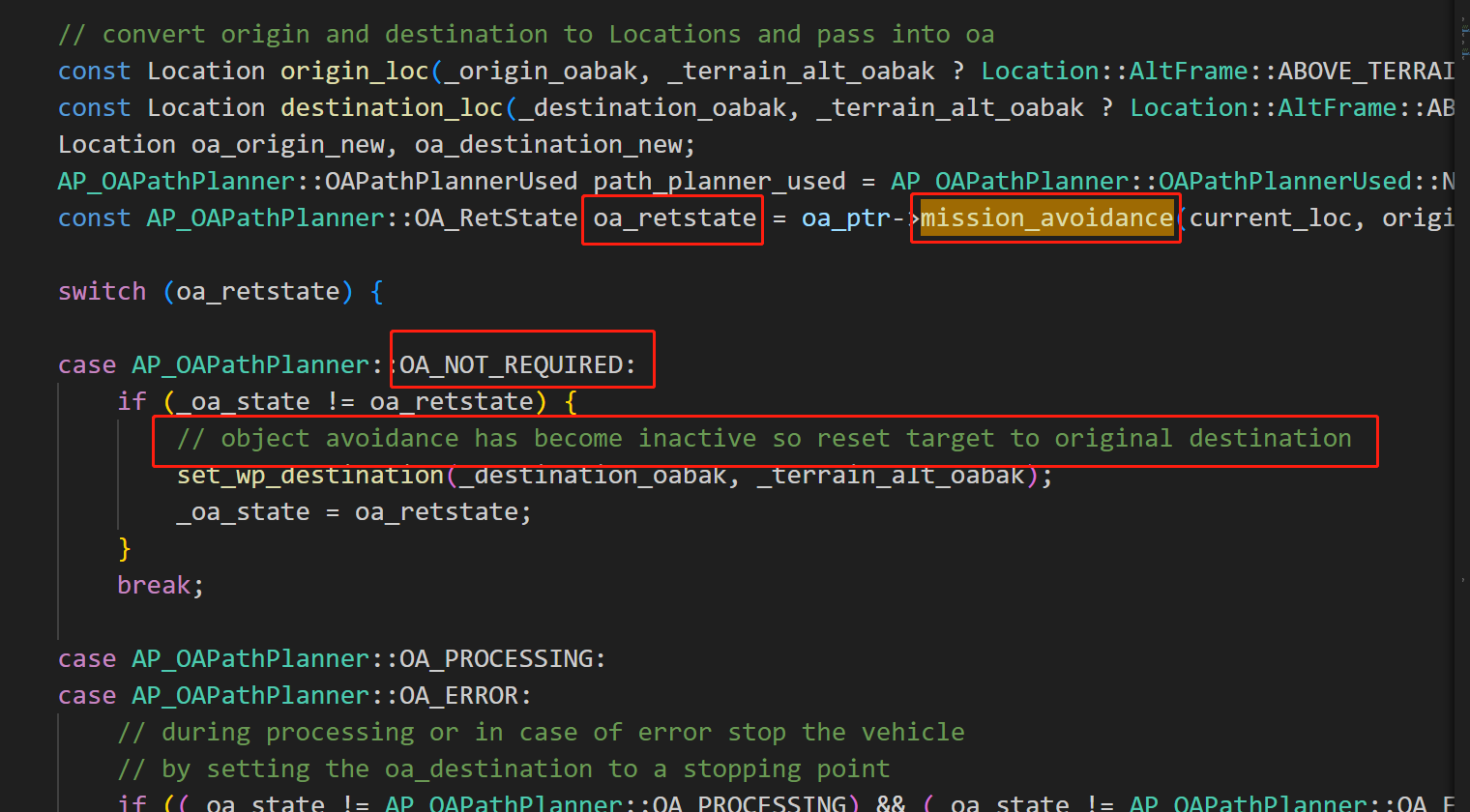Image resolution: width=1470 pixels, height=812 pixels.
Task: Click the 'by setting the oa_destination' comment
Action: [503, 769]
